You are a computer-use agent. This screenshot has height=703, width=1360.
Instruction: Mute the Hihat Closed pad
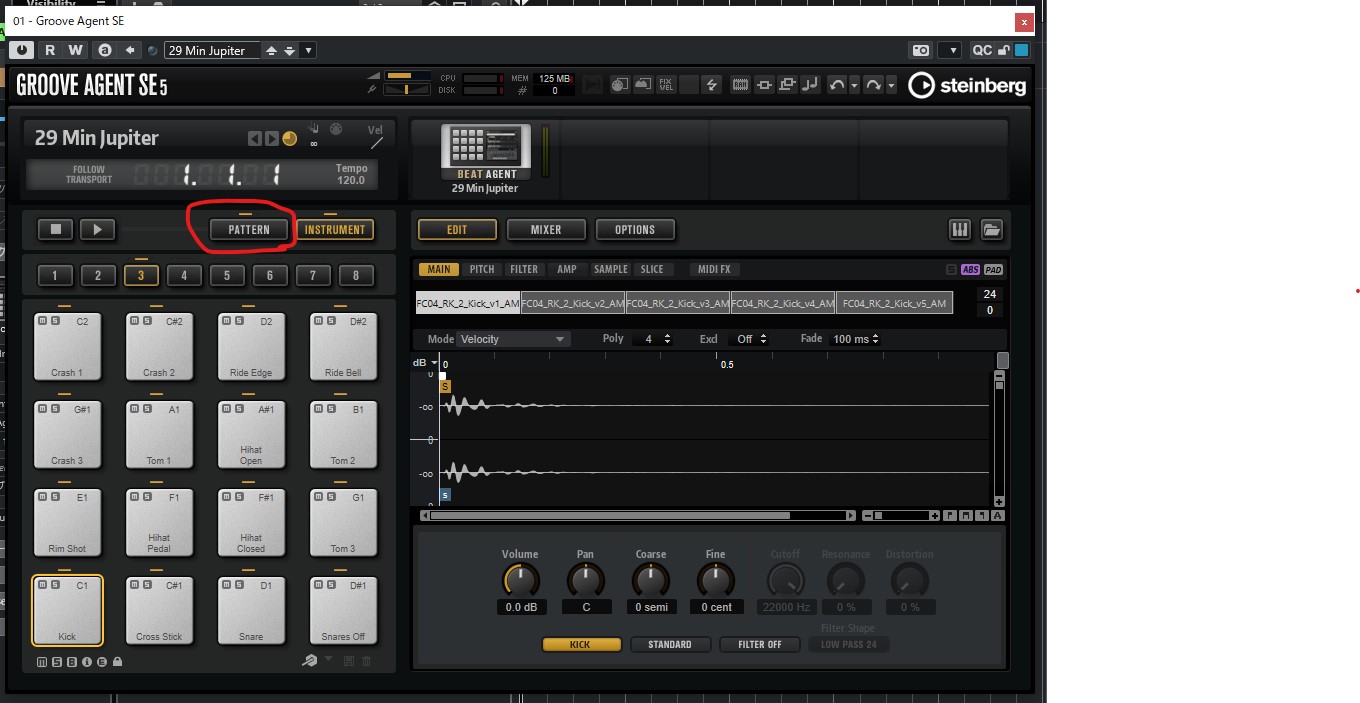pos(224,496)
